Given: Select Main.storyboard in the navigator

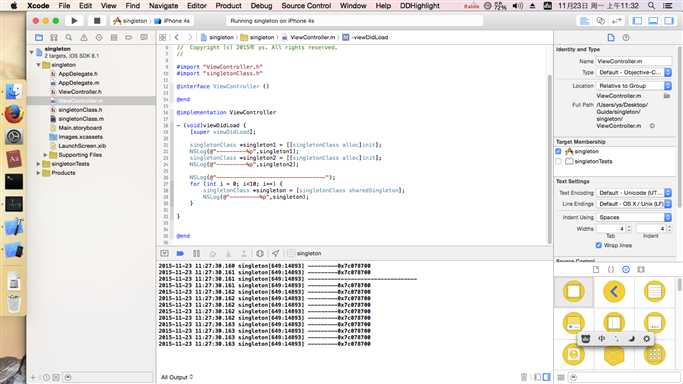Looking at the screenshot, I should [80, 128].
